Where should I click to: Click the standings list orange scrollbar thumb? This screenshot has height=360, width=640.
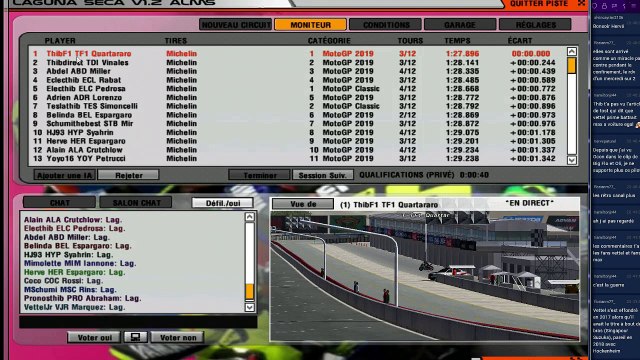[571, 65]
